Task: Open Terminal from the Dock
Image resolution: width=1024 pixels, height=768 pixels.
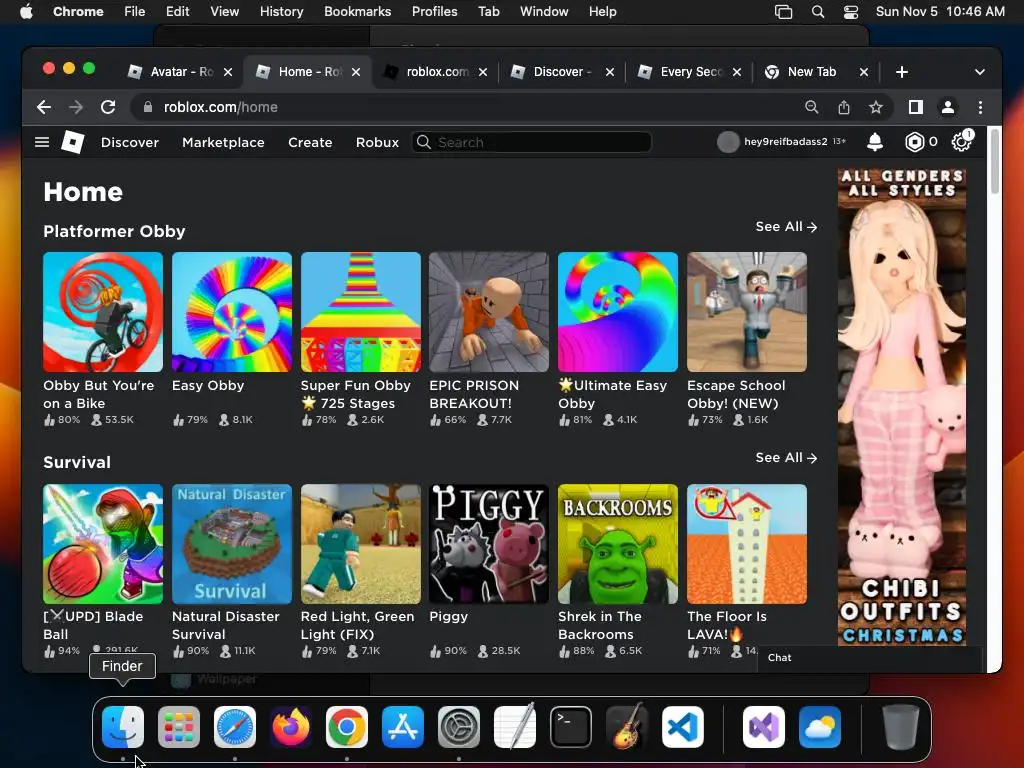Action: [571, 726]
